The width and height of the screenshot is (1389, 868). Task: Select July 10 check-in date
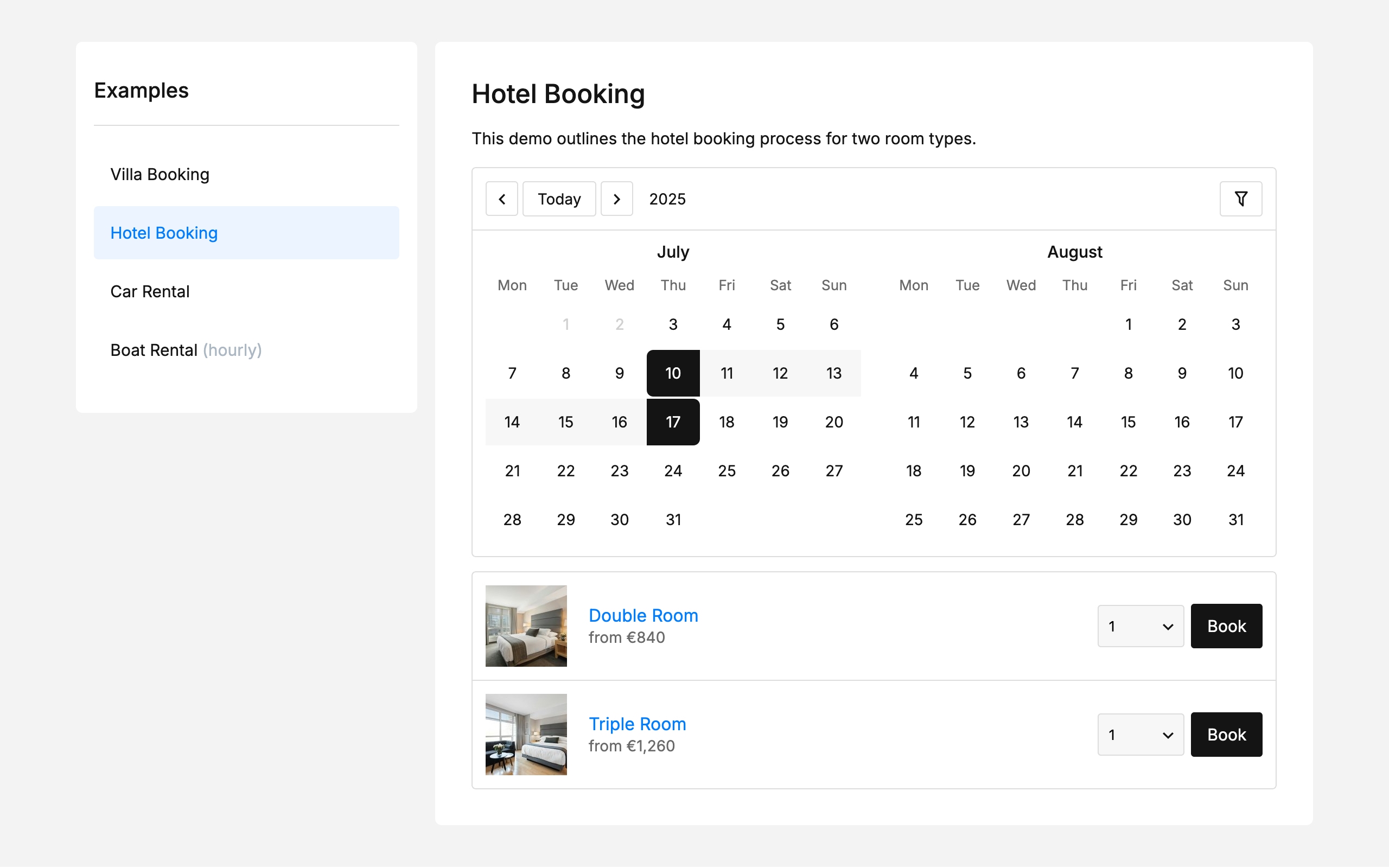pyautogui.click(x=673, y=373)
